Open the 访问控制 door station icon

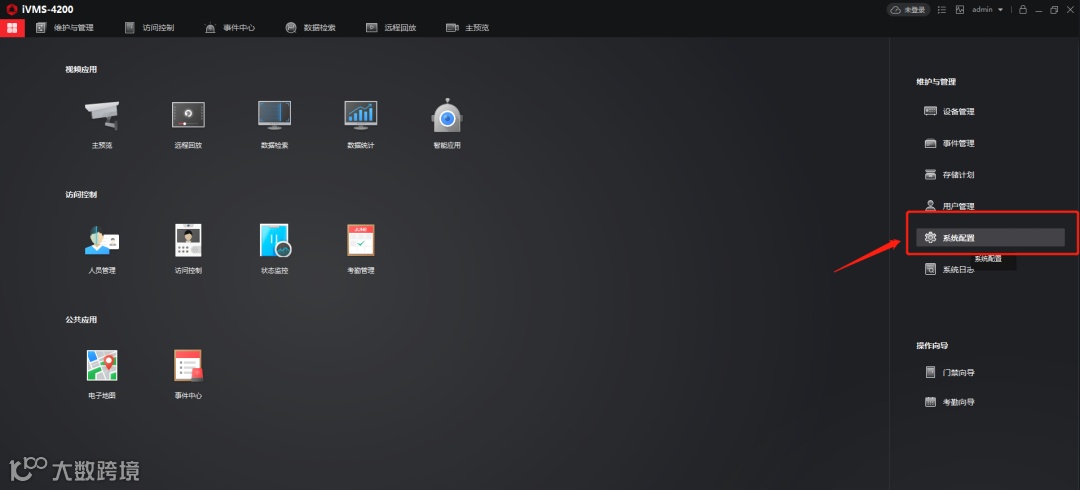click(x=188, y=241)
